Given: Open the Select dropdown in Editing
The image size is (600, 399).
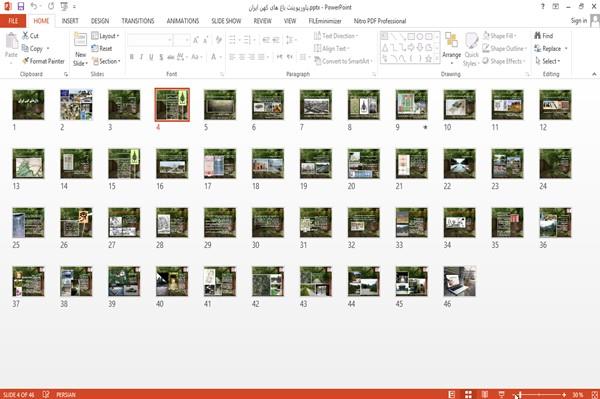Looking at the screenshot, I should tap(548, 61).
